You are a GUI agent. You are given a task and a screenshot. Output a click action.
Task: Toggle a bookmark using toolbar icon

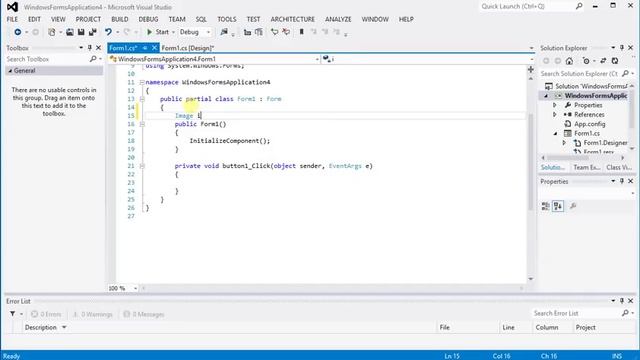[302, 32]
